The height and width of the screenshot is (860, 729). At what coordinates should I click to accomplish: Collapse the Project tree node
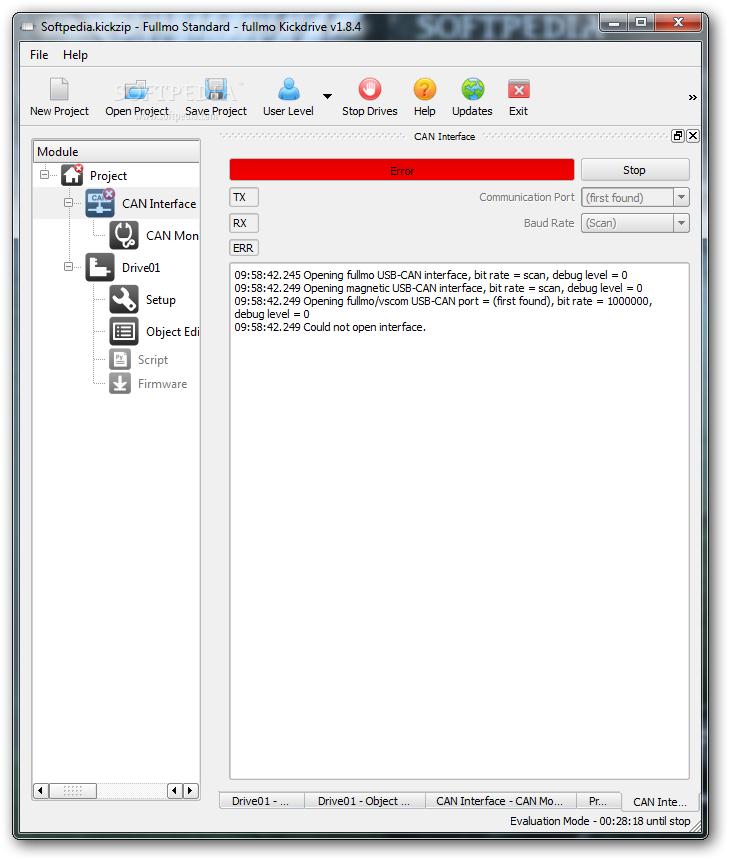click(x=44, y=175)
